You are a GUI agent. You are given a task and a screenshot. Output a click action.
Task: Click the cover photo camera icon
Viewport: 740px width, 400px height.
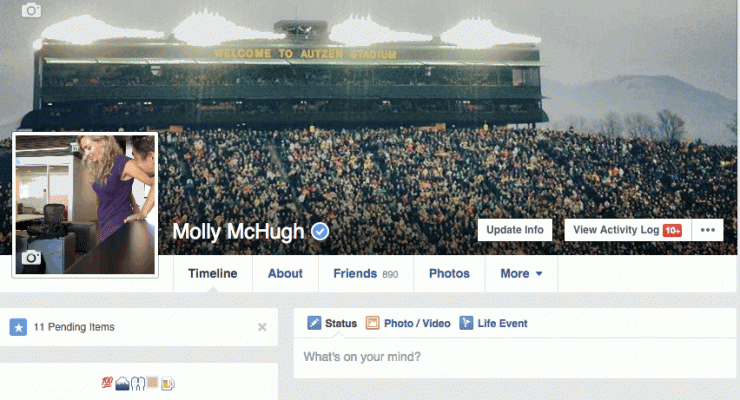point(31,10)
